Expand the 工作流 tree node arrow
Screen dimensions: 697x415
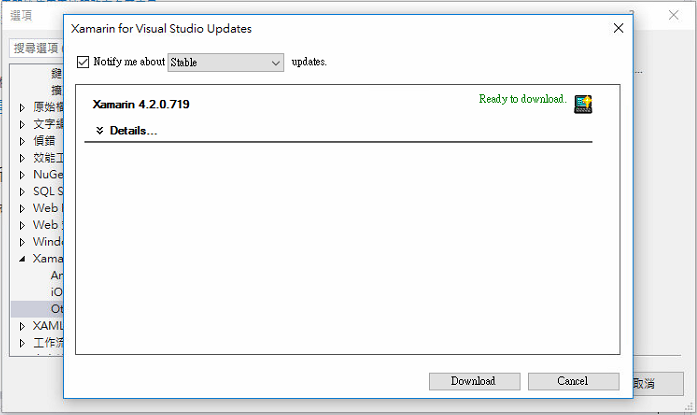[x=22, y=343]
